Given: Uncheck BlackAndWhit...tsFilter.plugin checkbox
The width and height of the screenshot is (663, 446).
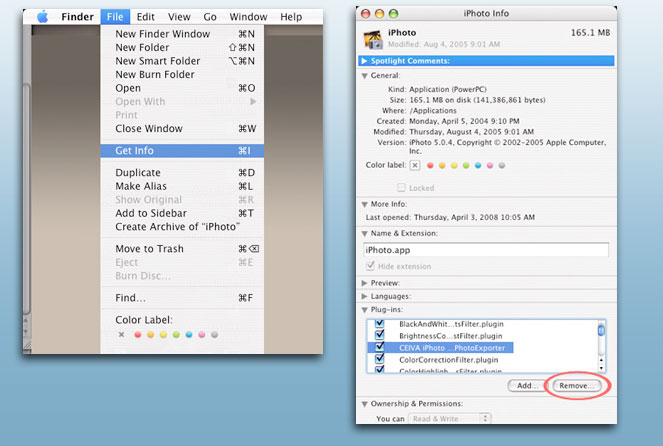Looking at the screenshot, I should click(380, 324).
